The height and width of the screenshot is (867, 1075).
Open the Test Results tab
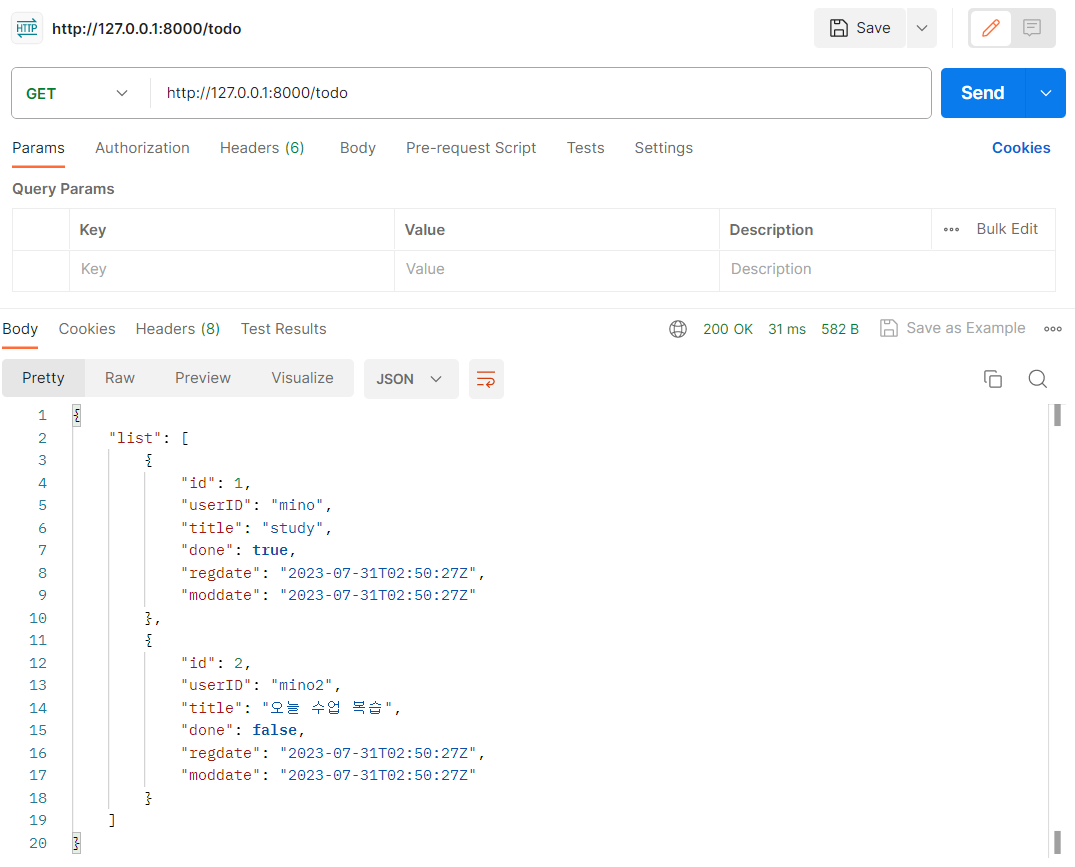284,329
